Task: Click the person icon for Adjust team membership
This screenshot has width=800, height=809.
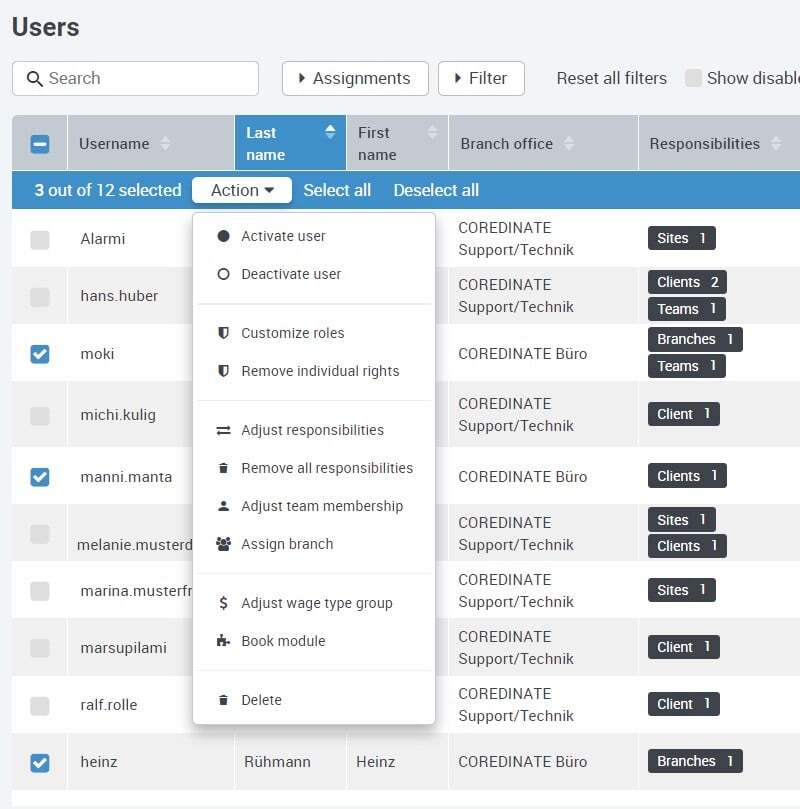Action: pyautogui.click(x=224, y=506)
